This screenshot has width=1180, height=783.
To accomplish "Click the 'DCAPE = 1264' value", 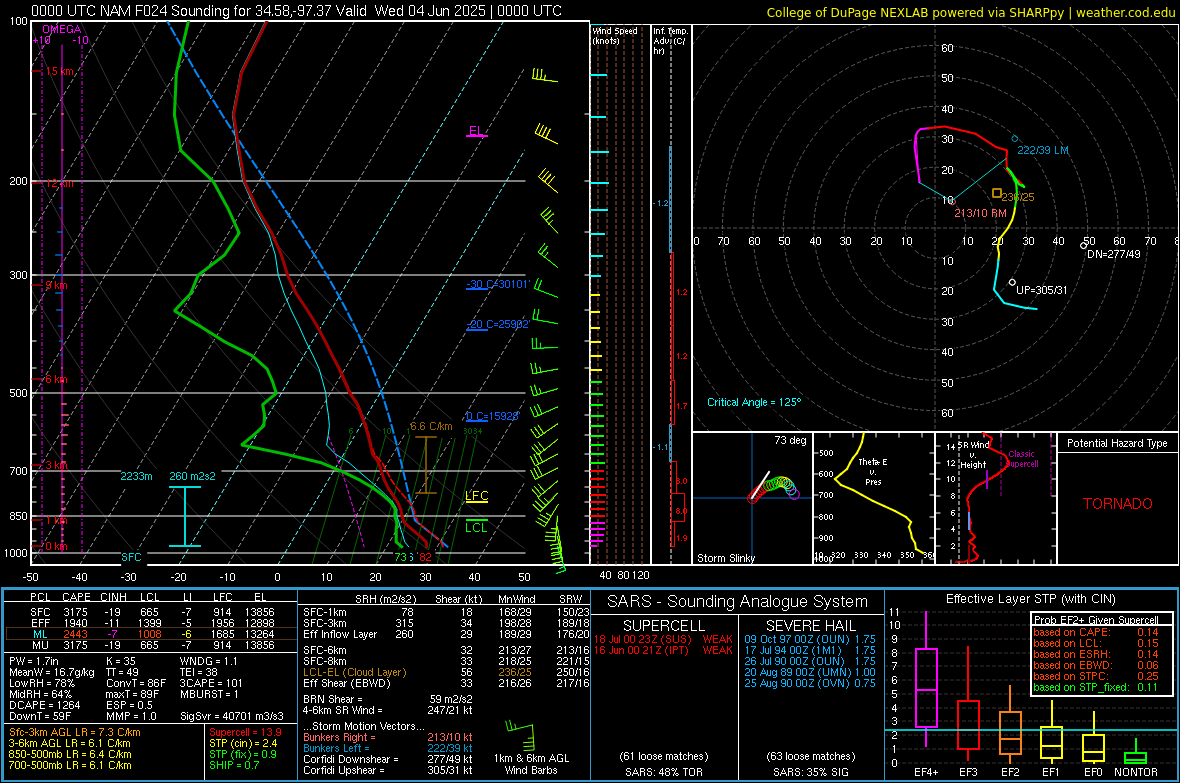I will click(44, 705).
